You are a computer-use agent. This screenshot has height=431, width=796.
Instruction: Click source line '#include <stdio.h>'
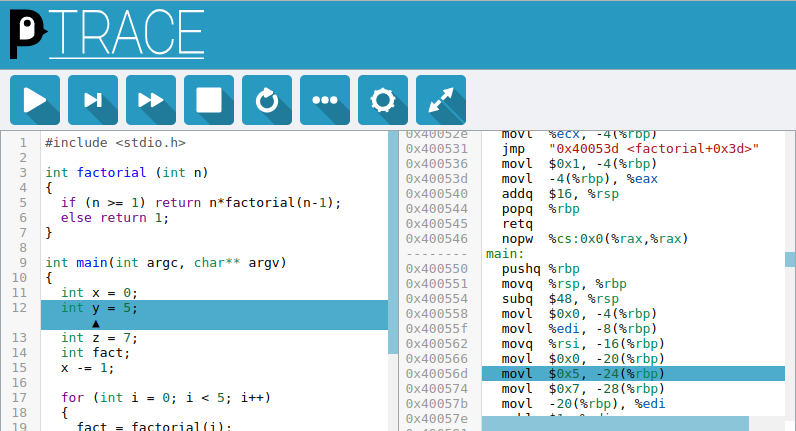(115, 143)
